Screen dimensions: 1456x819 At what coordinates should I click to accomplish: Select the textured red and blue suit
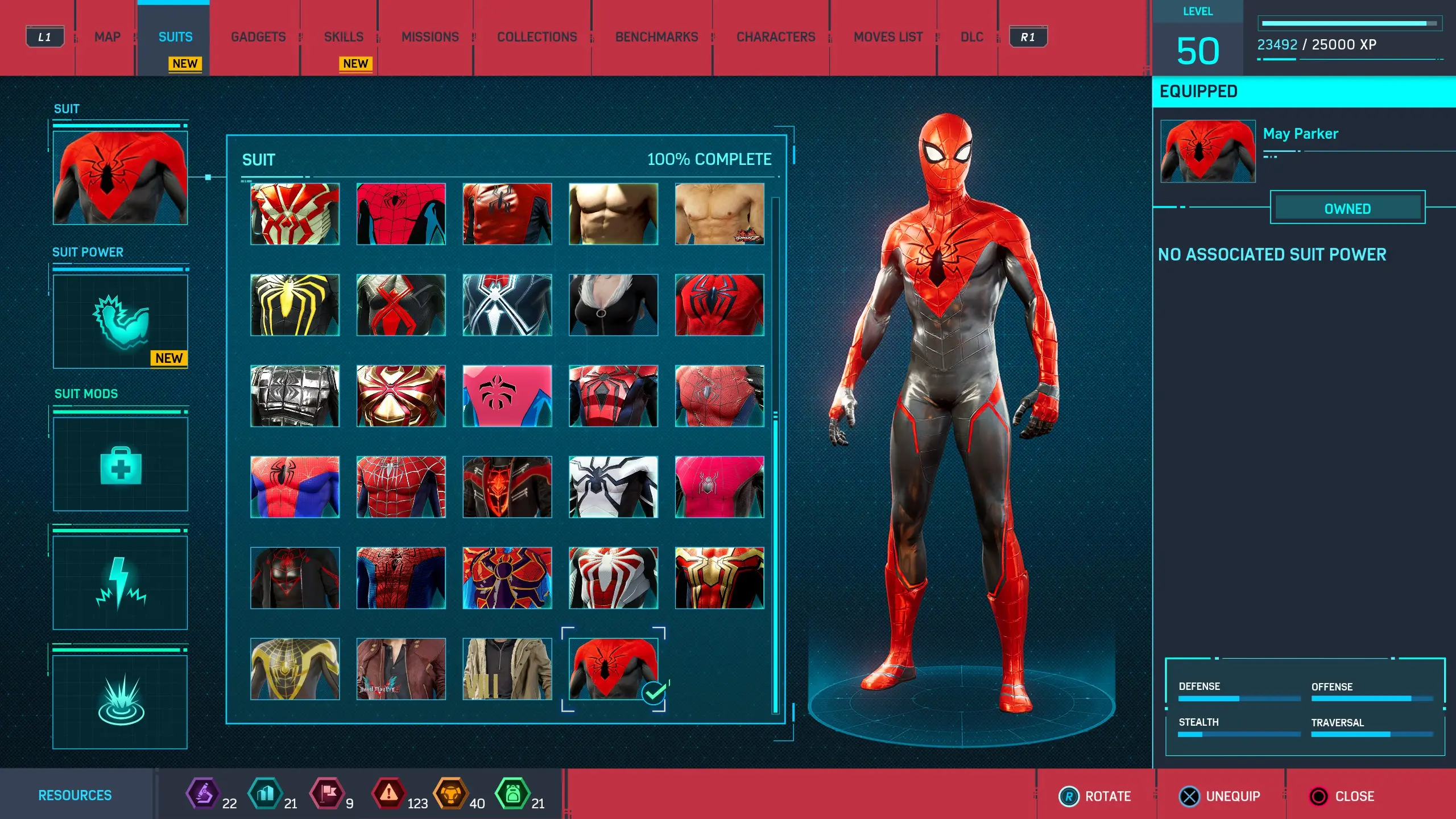point(401,578)
